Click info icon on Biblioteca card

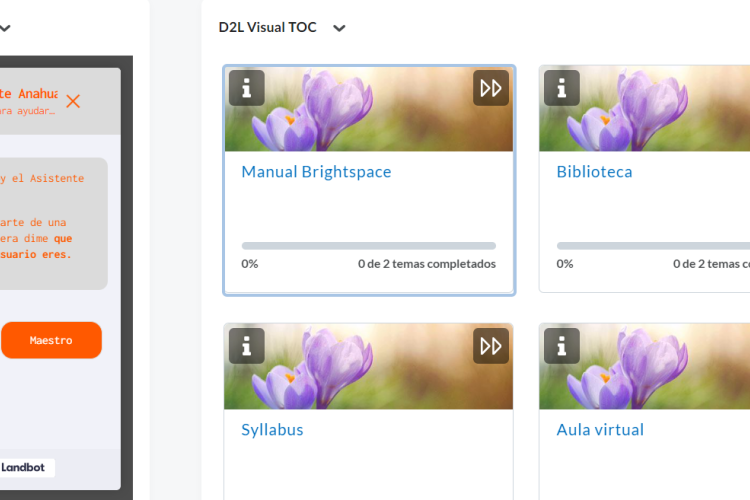tap(562, 88)
